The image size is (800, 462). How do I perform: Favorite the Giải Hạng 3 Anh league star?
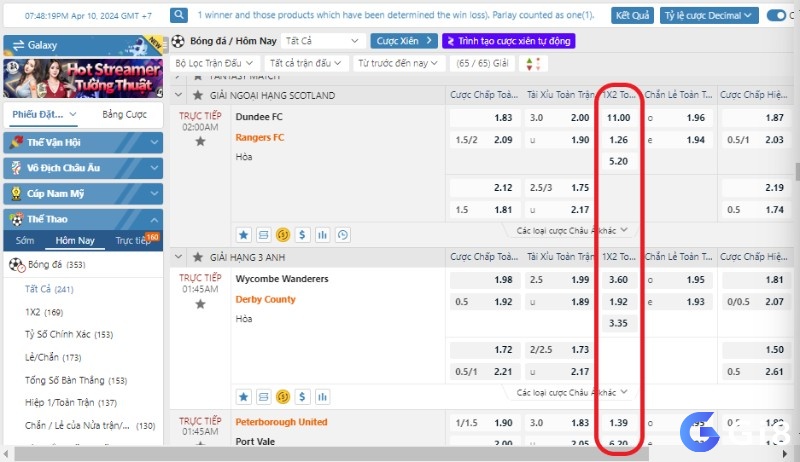197,258
